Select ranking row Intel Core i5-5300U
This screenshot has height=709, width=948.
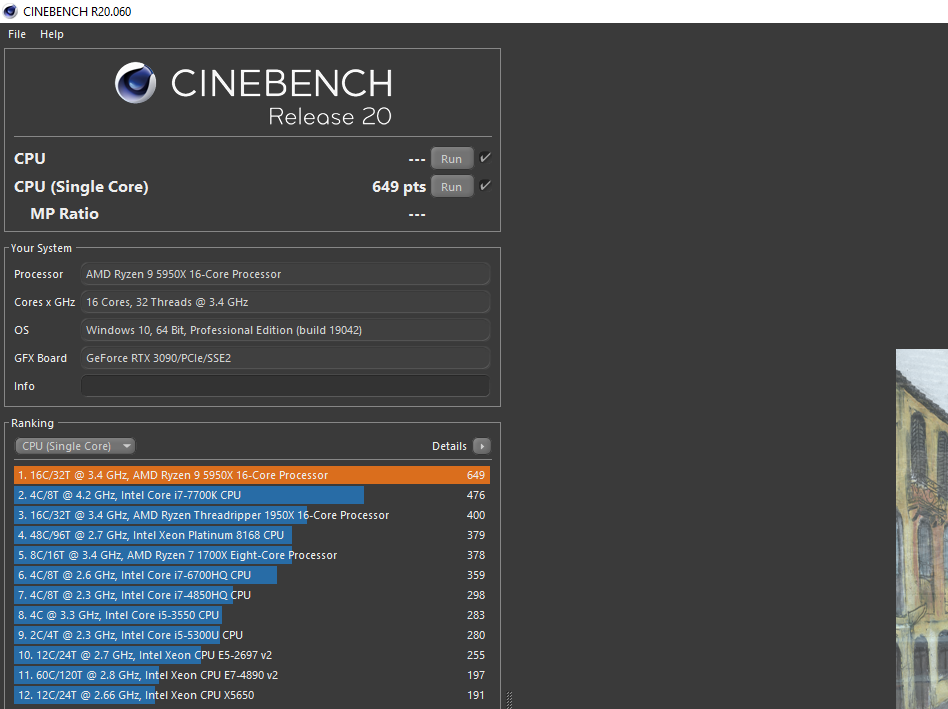(252, 635)
